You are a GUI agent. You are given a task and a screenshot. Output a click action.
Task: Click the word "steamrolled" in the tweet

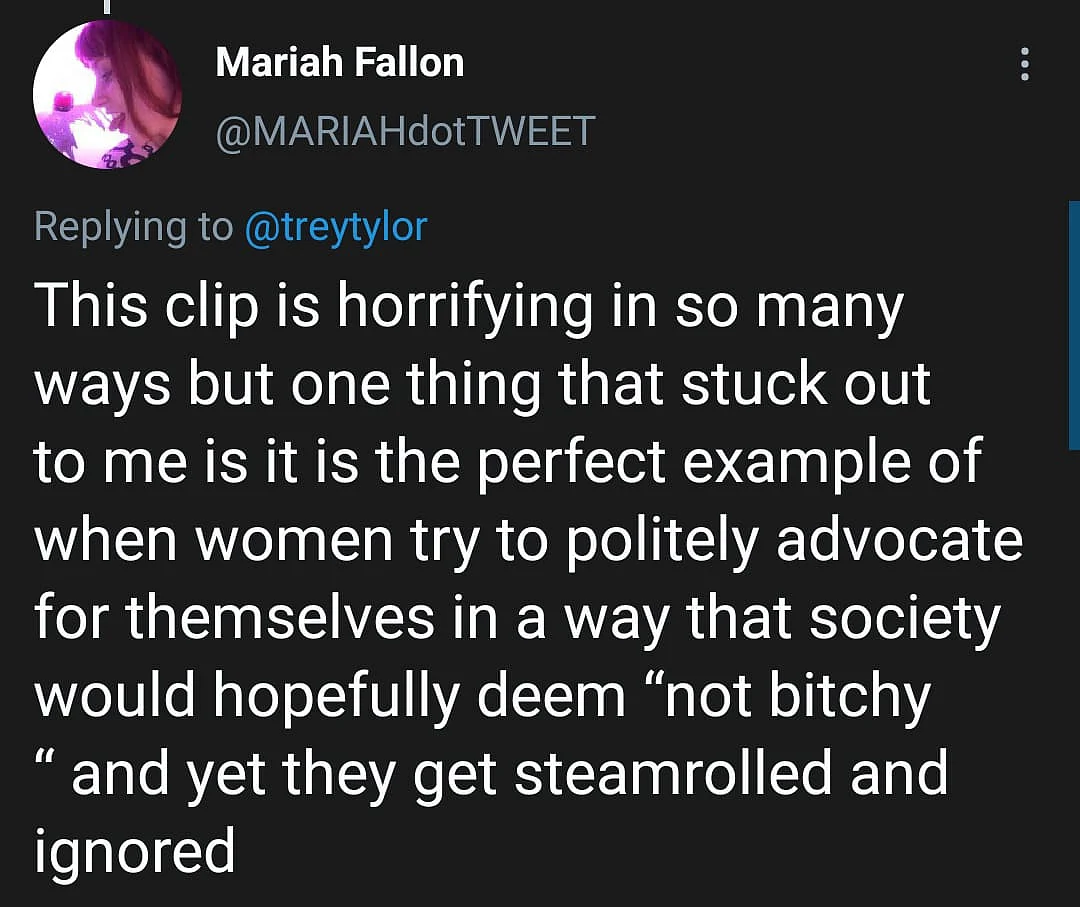(673, 773)
